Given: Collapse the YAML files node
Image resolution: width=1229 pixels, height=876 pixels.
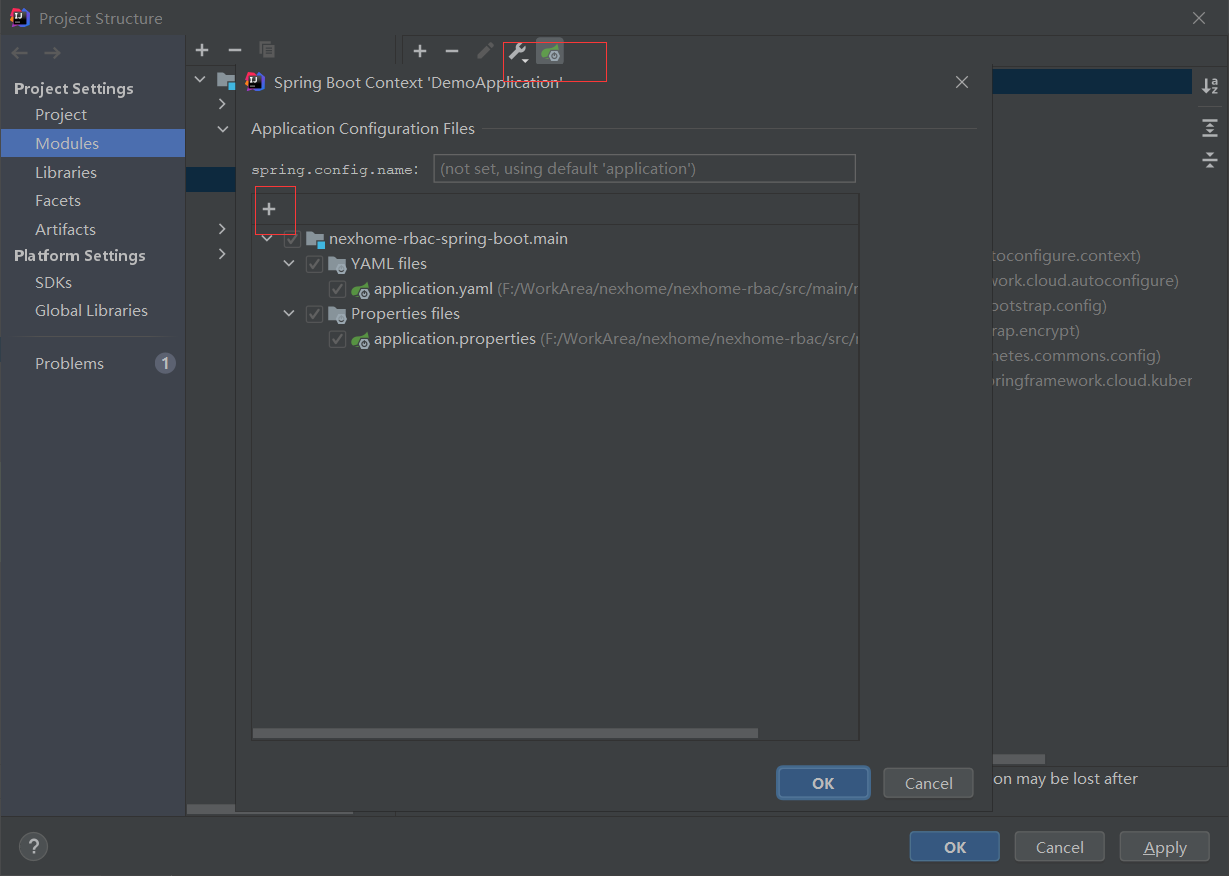Looking at the screenshot, I should tap(289, 264).
